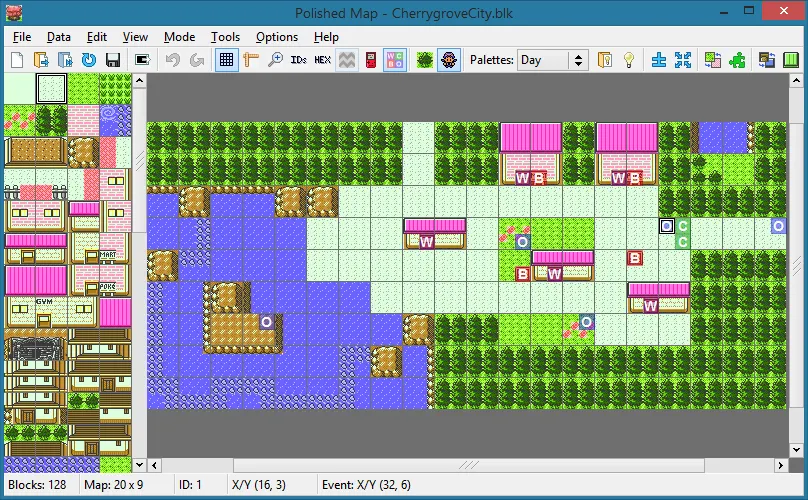Screen dimensions: 808x500
Task: Open a map file with folder icon
Action: click(41, 60)
